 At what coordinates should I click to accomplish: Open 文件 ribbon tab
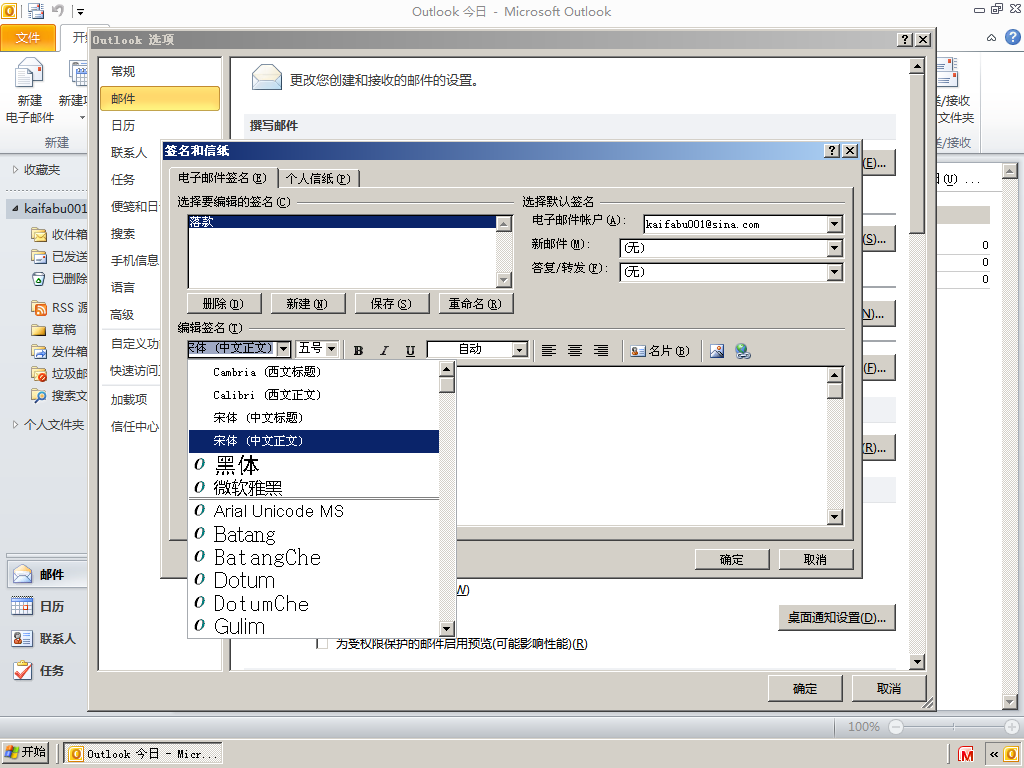click(28, 38)
